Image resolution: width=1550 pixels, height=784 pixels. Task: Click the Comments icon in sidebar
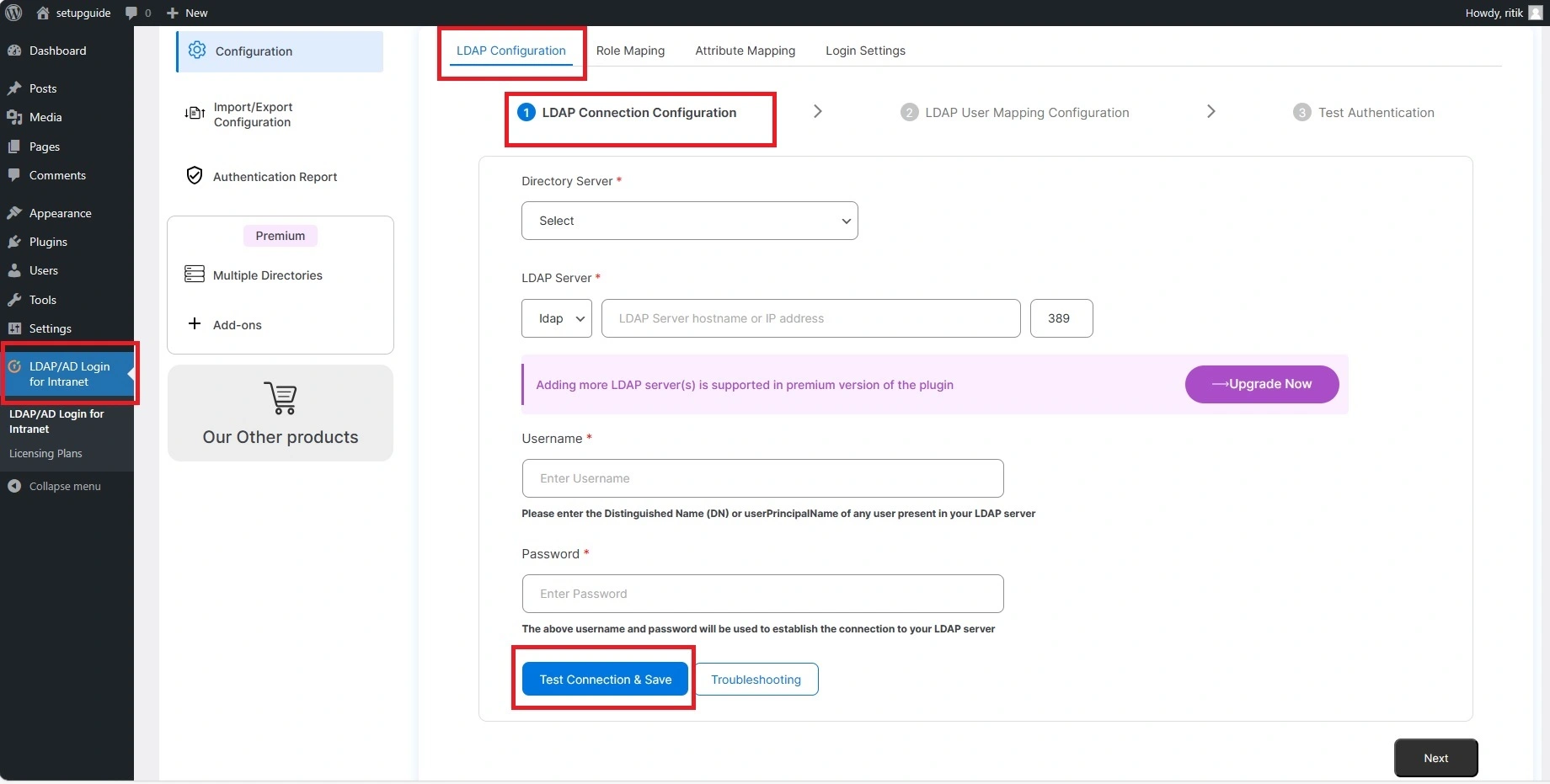point(14,175)
